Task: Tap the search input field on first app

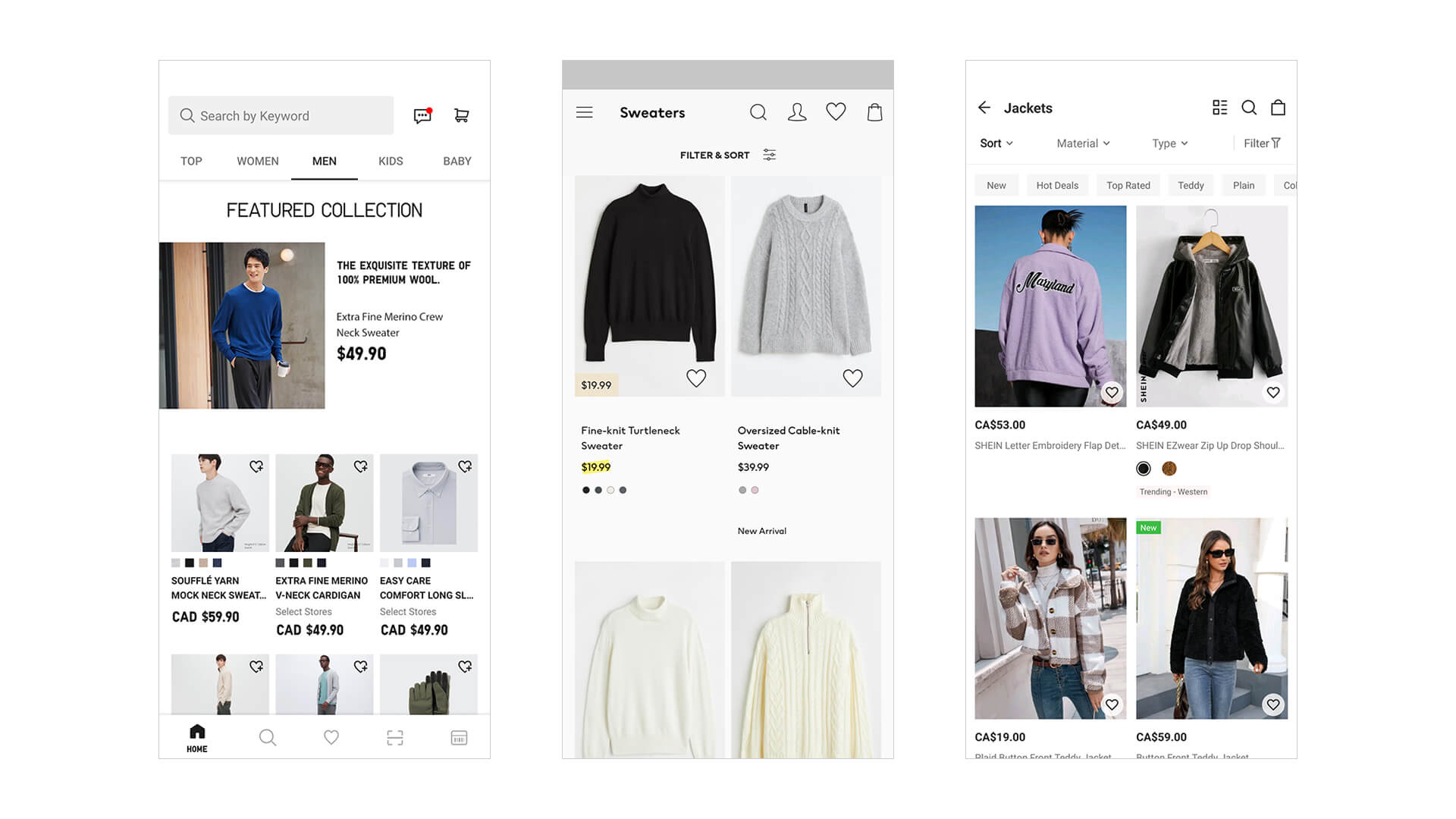Action: [281, 115]
